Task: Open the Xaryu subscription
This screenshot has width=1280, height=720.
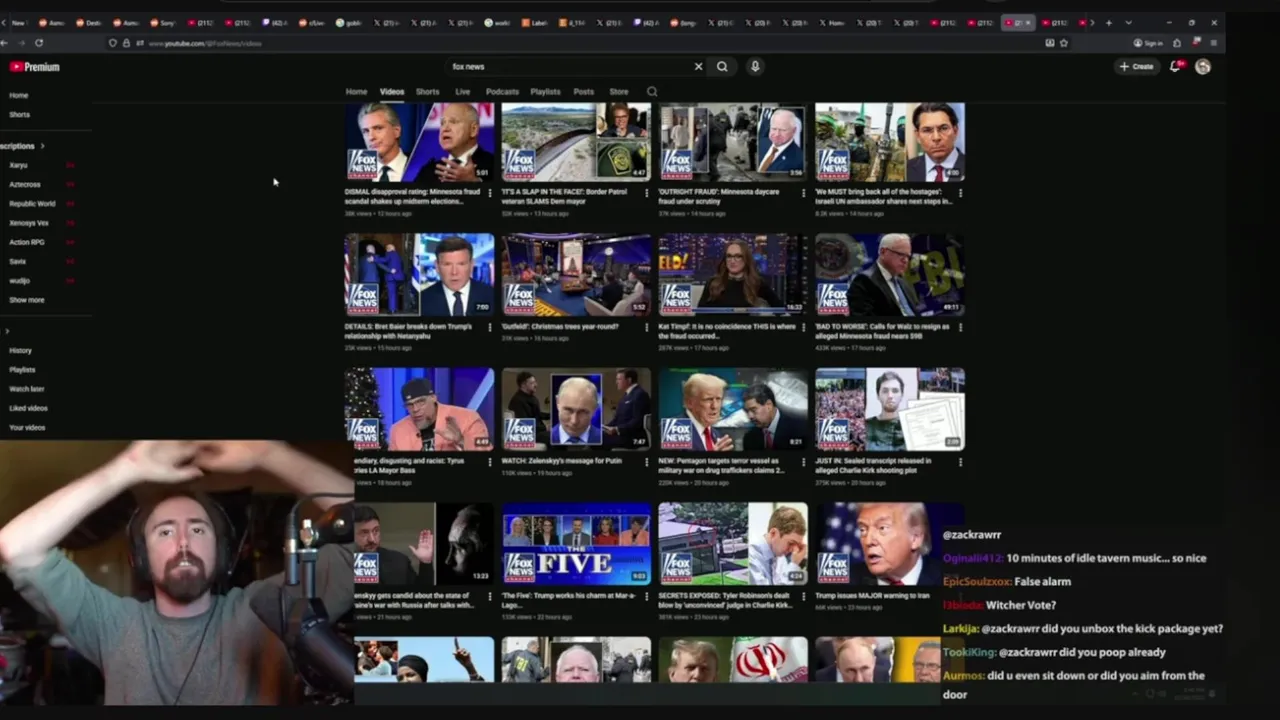Action: point(18,165)
